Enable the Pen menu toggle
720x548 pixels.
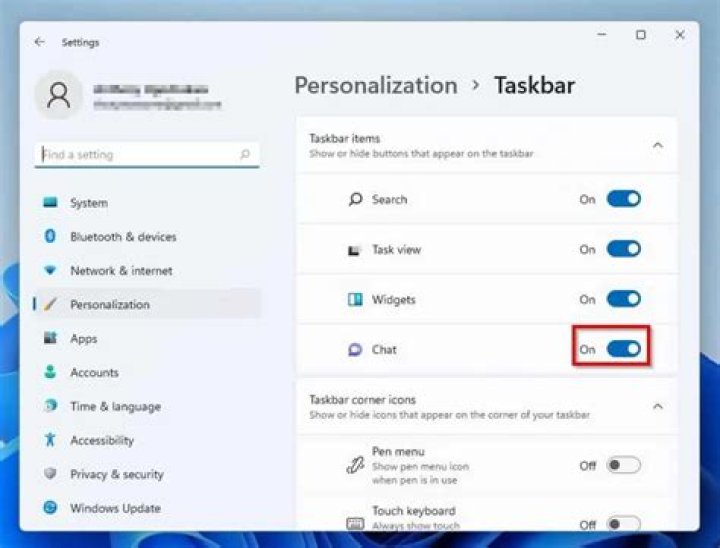pos(623,465)
